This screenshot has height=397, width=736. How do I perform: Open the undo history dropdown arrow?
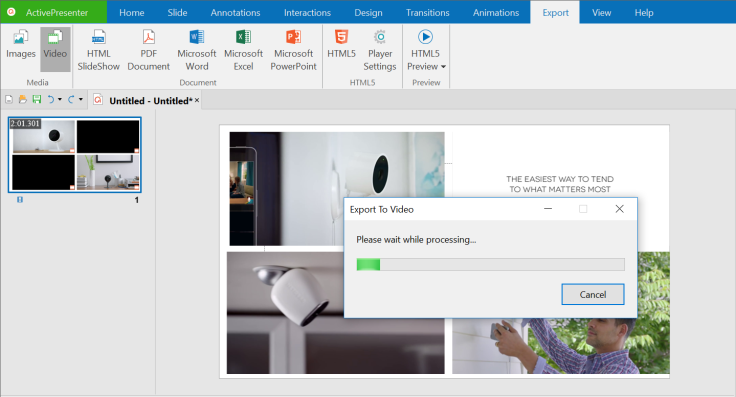(60, 99)
